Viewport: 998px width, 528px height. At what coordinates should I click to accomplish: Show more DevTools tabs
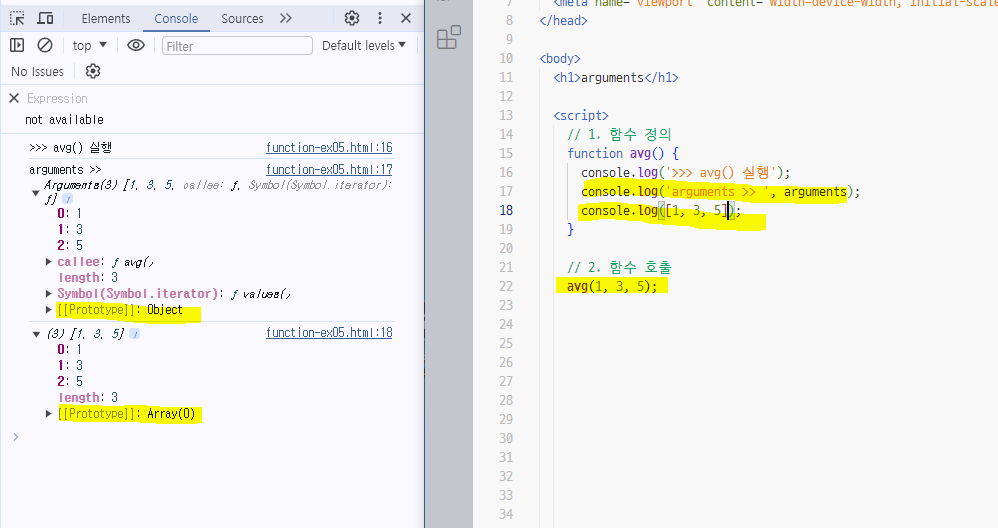286,18
